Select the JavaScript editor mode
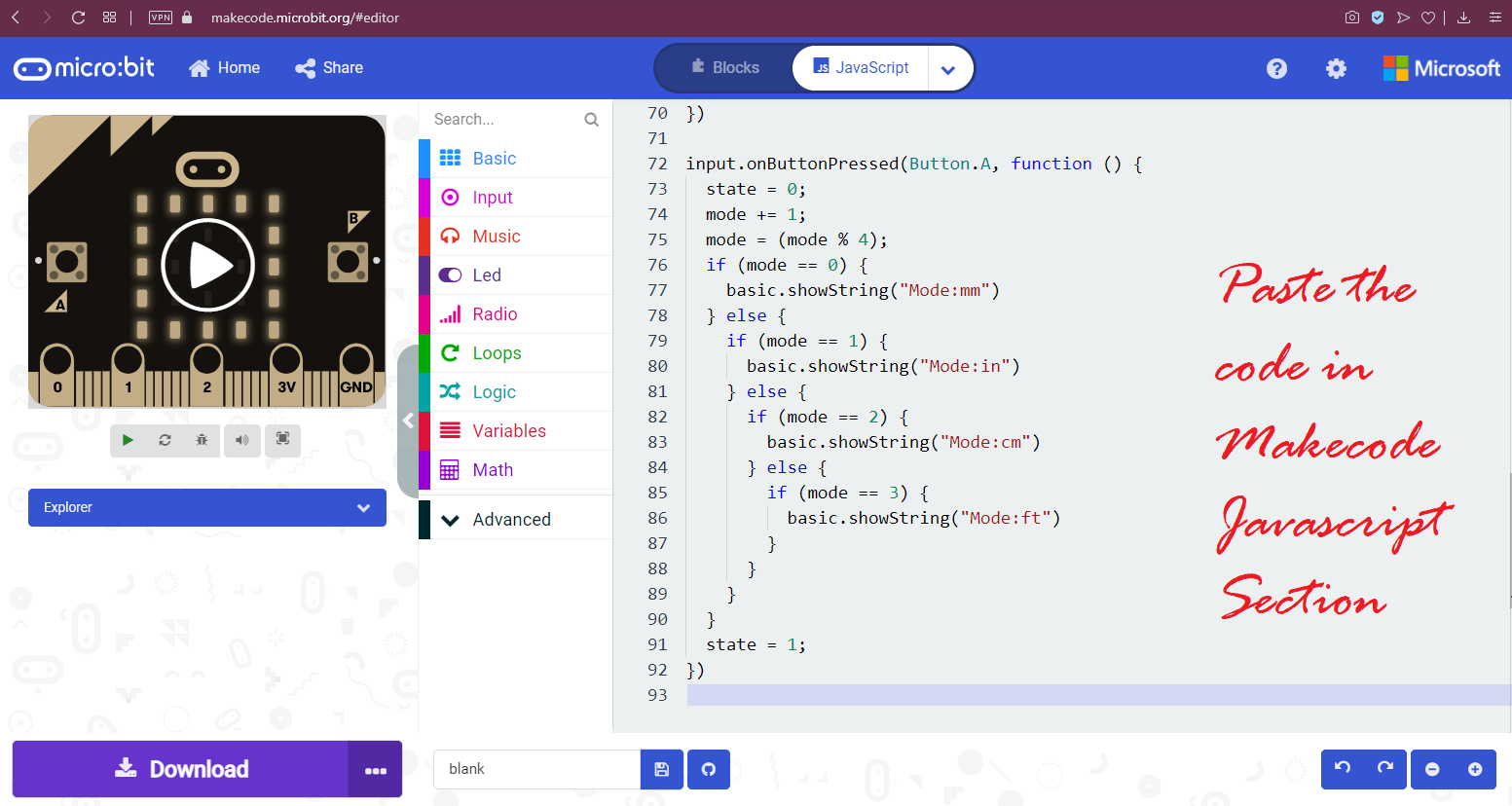 click(x=859, y=67)
